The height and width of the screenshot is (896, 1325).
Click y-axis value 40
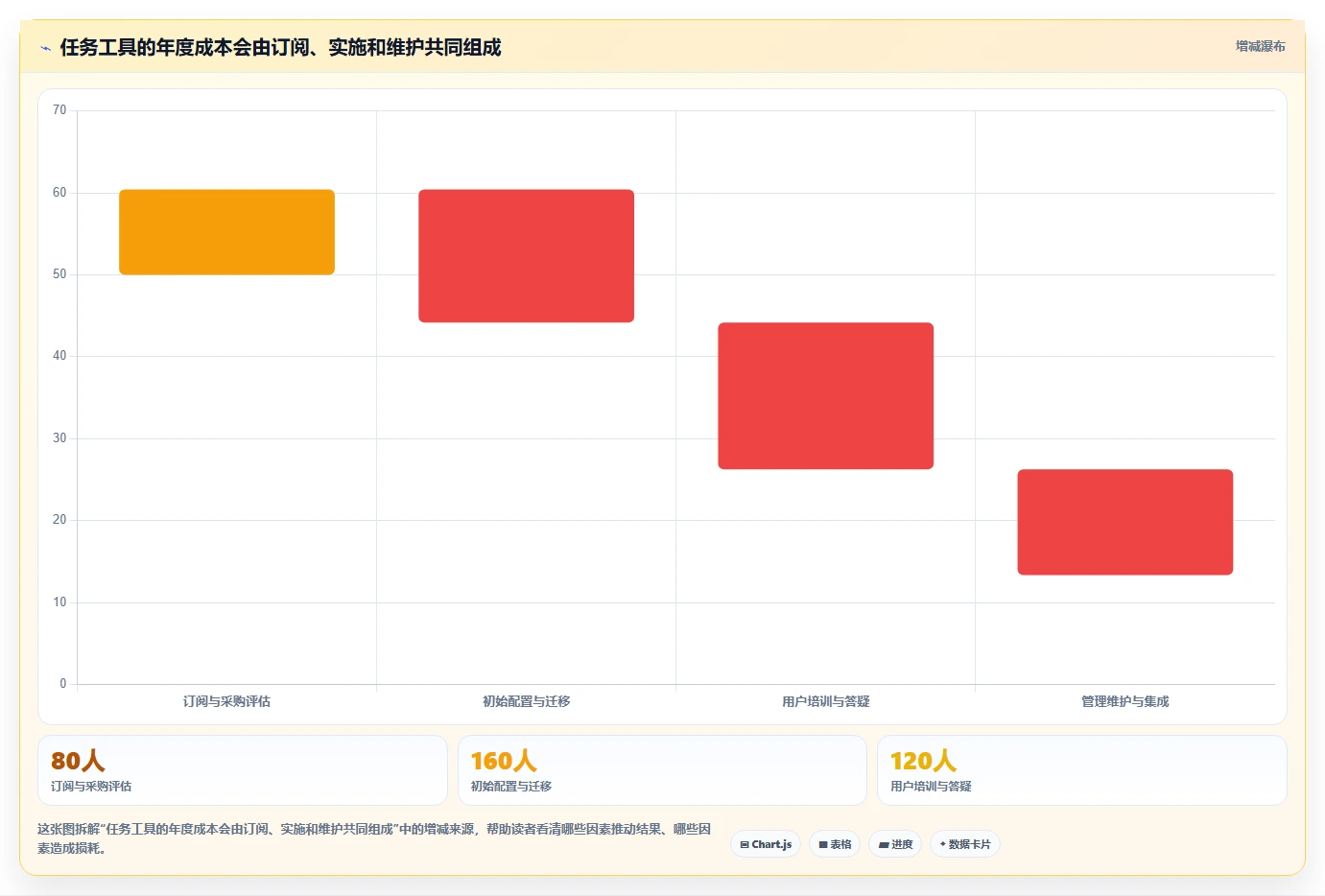(x=59, y=356)
